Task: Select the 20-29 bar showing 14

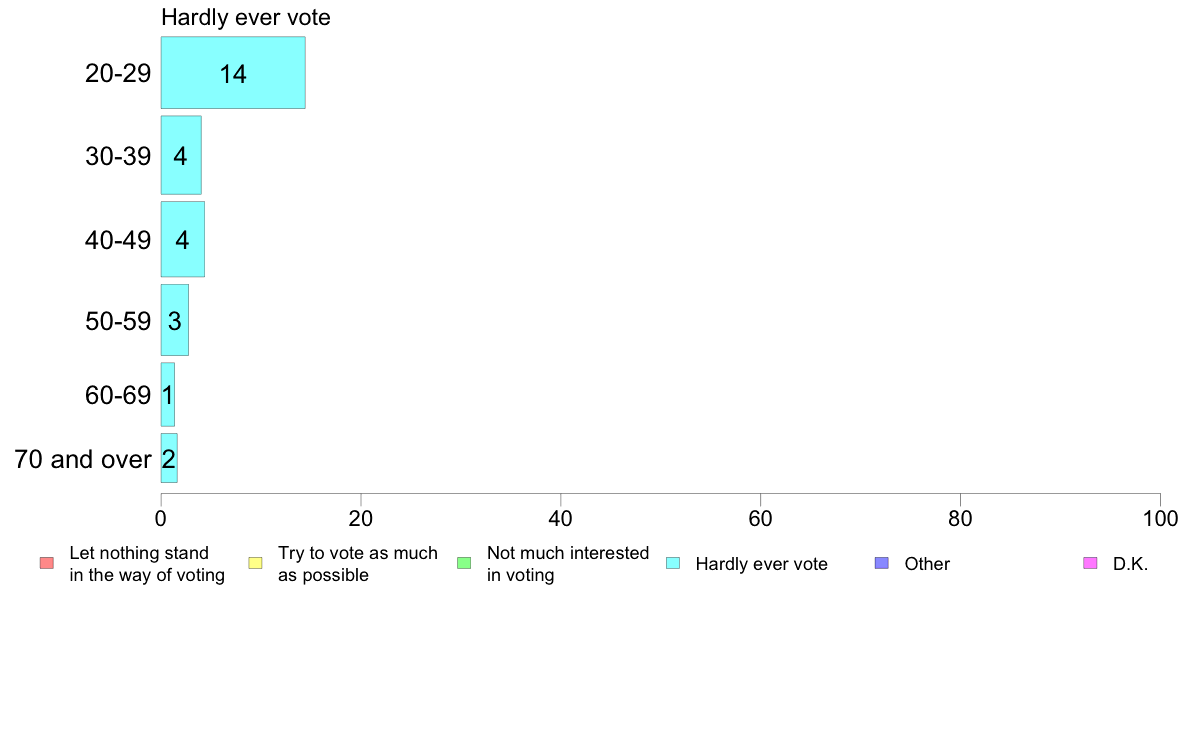Action: click(233, 73)
